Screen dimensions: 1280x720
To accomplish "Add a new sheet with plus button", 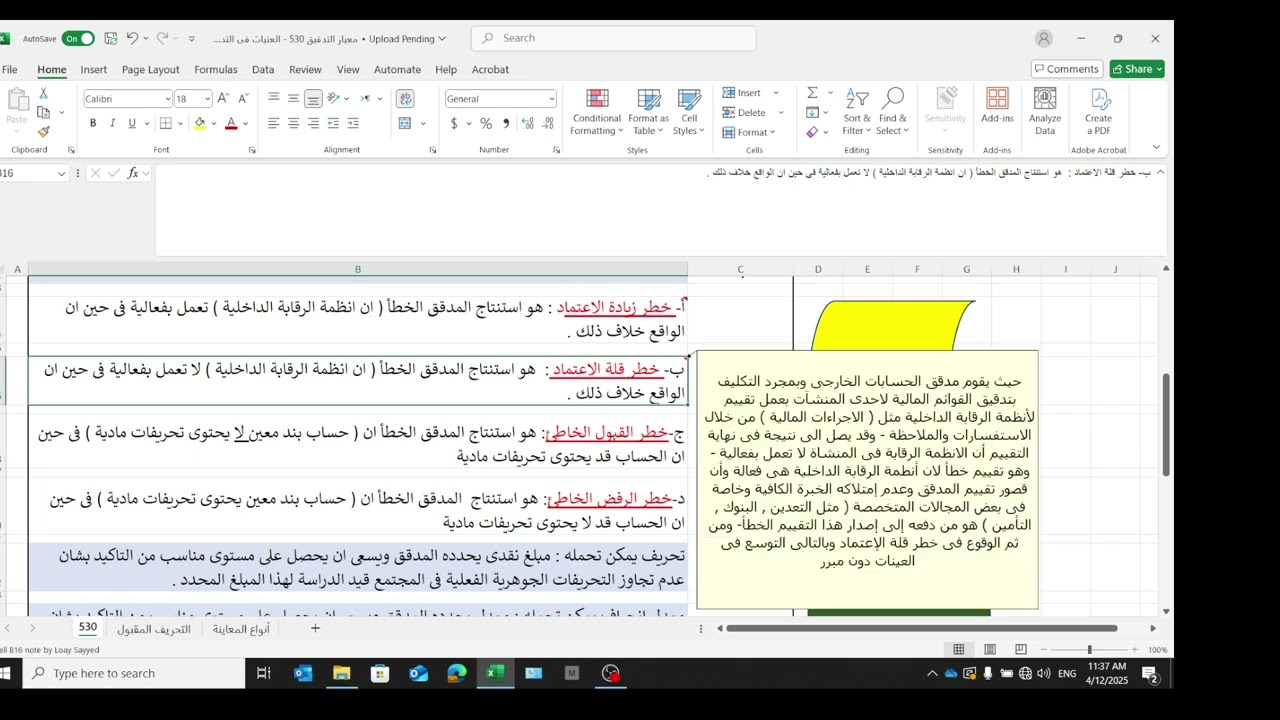I will coord(315,628).
